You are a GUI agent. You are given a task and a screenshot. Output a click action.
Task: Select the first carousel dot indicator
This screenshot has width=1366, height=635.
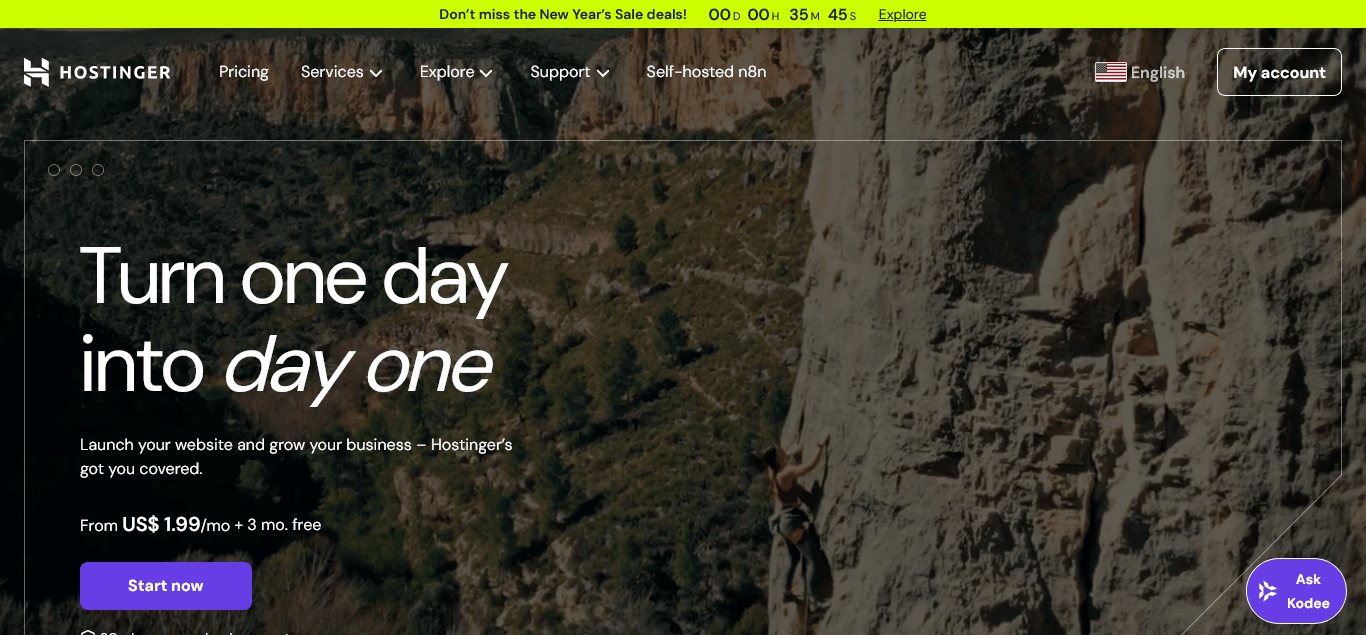[54, 170]
